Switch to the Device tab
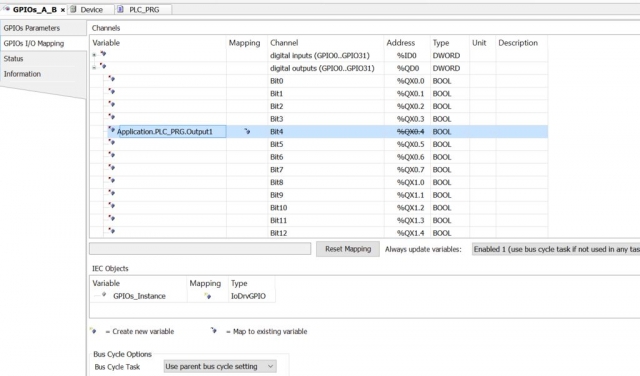The width and height of the screenshot is (640, 376). (91, 9)
